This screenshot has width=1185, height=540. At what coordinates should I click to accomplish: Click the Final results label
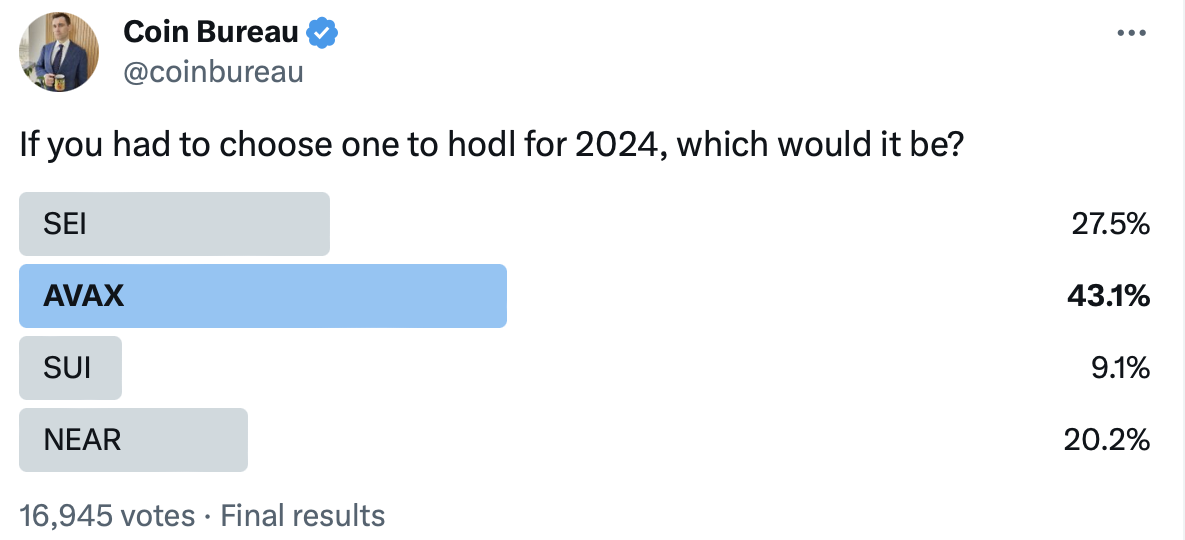pyautogui.click(x=302, y=516)
